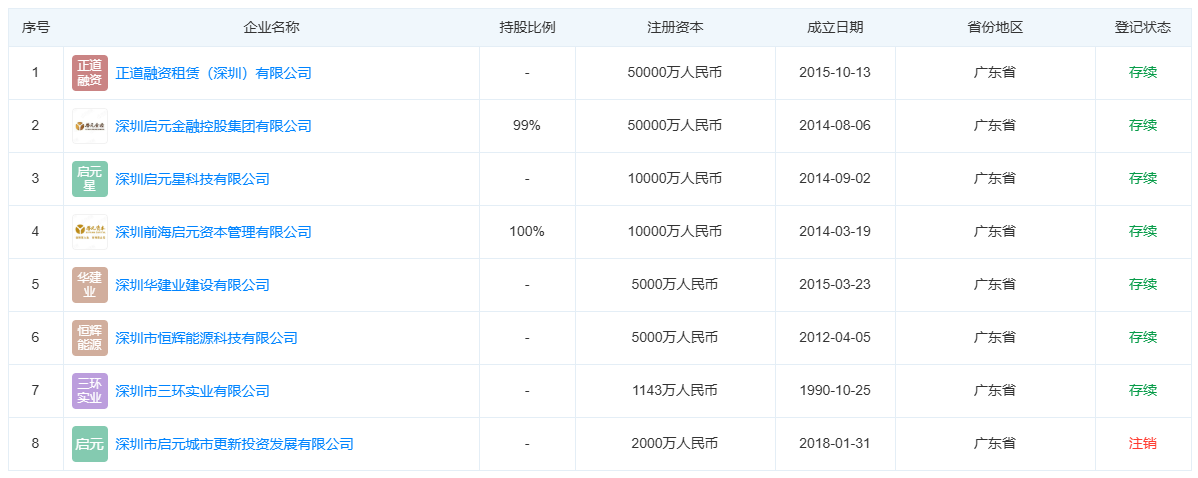Screen dimensions: 1198x478
Task: Click the 1143万人民币 registered capital cell
Action: pos(675,391)
